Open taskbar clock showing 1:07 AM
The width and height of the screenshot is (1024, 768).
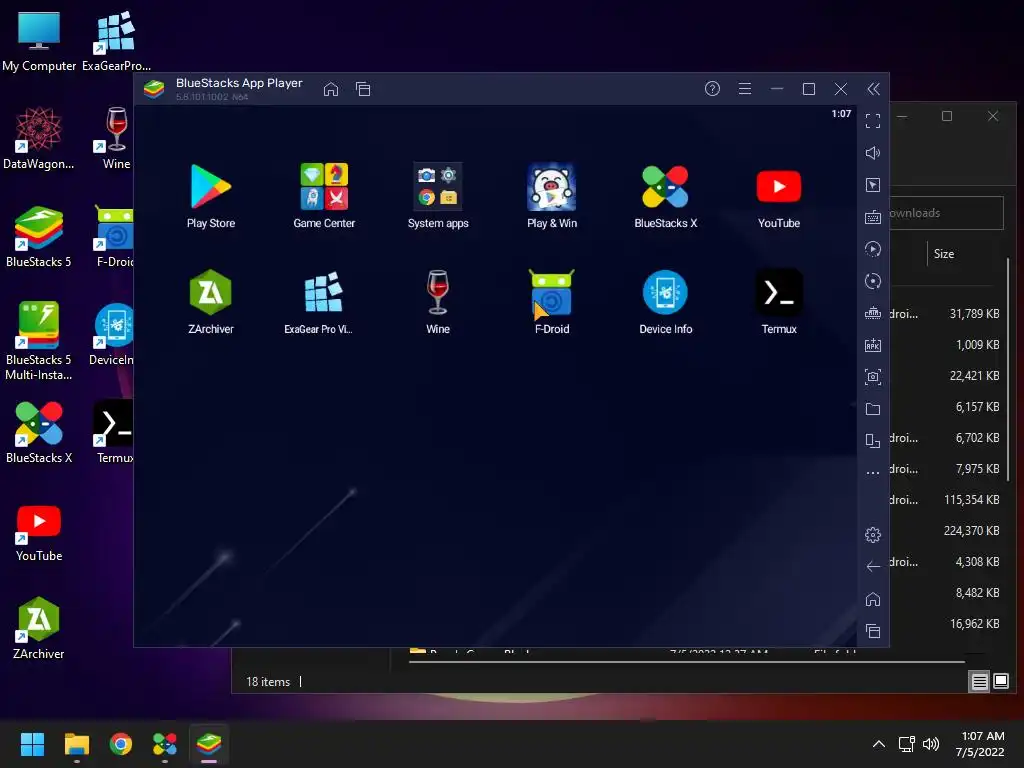pos(981,744)
